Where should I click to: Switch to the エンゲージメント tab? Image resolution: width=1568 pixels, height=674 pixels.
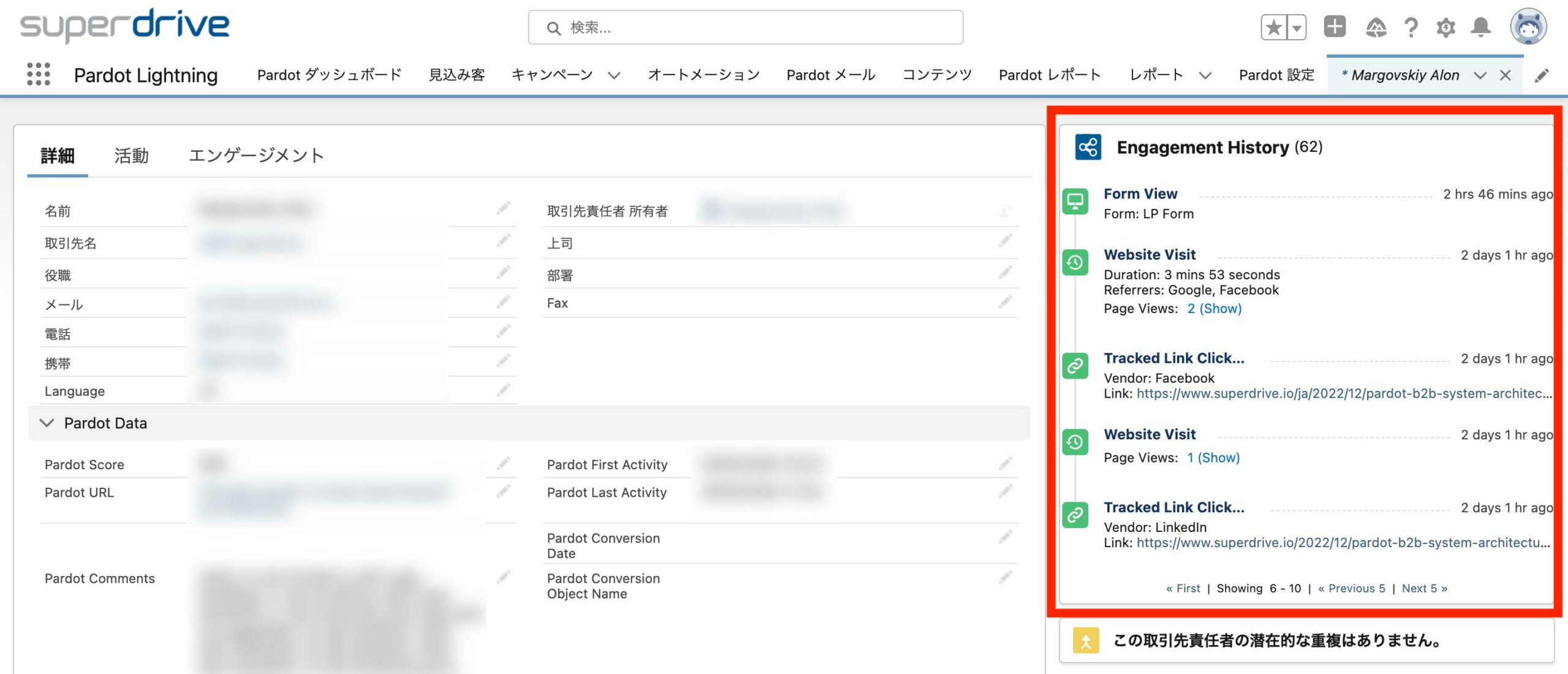[x=256, y=156]
